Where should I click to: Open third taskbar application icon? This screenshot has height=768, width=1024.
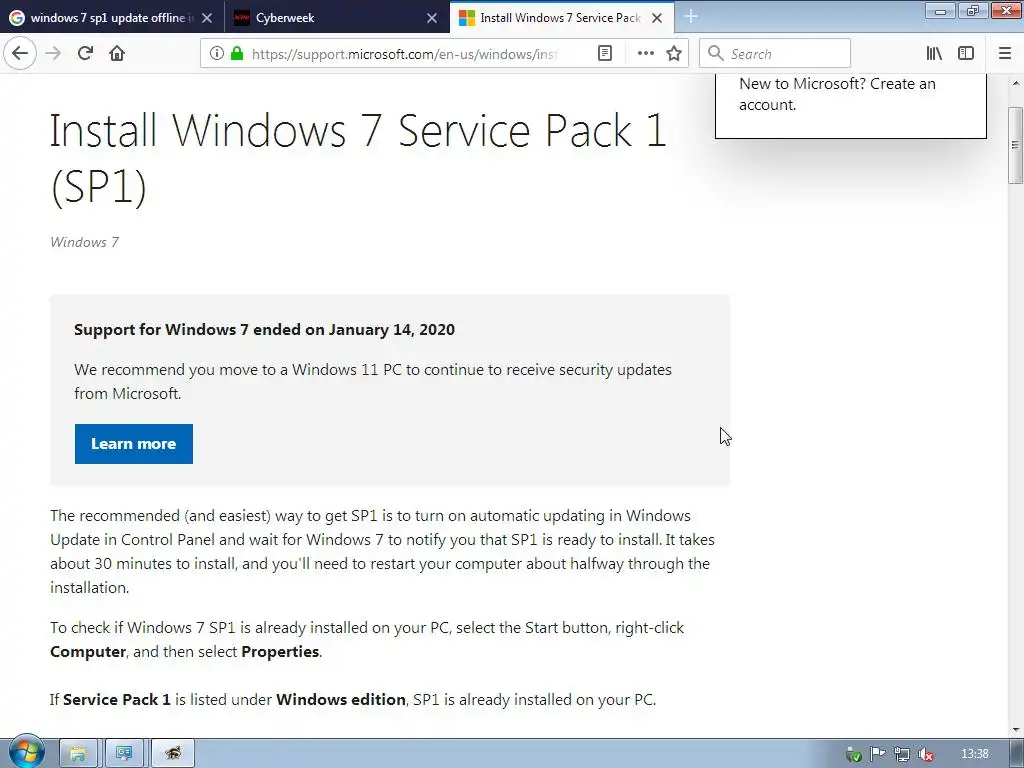(x=173, y=754)
